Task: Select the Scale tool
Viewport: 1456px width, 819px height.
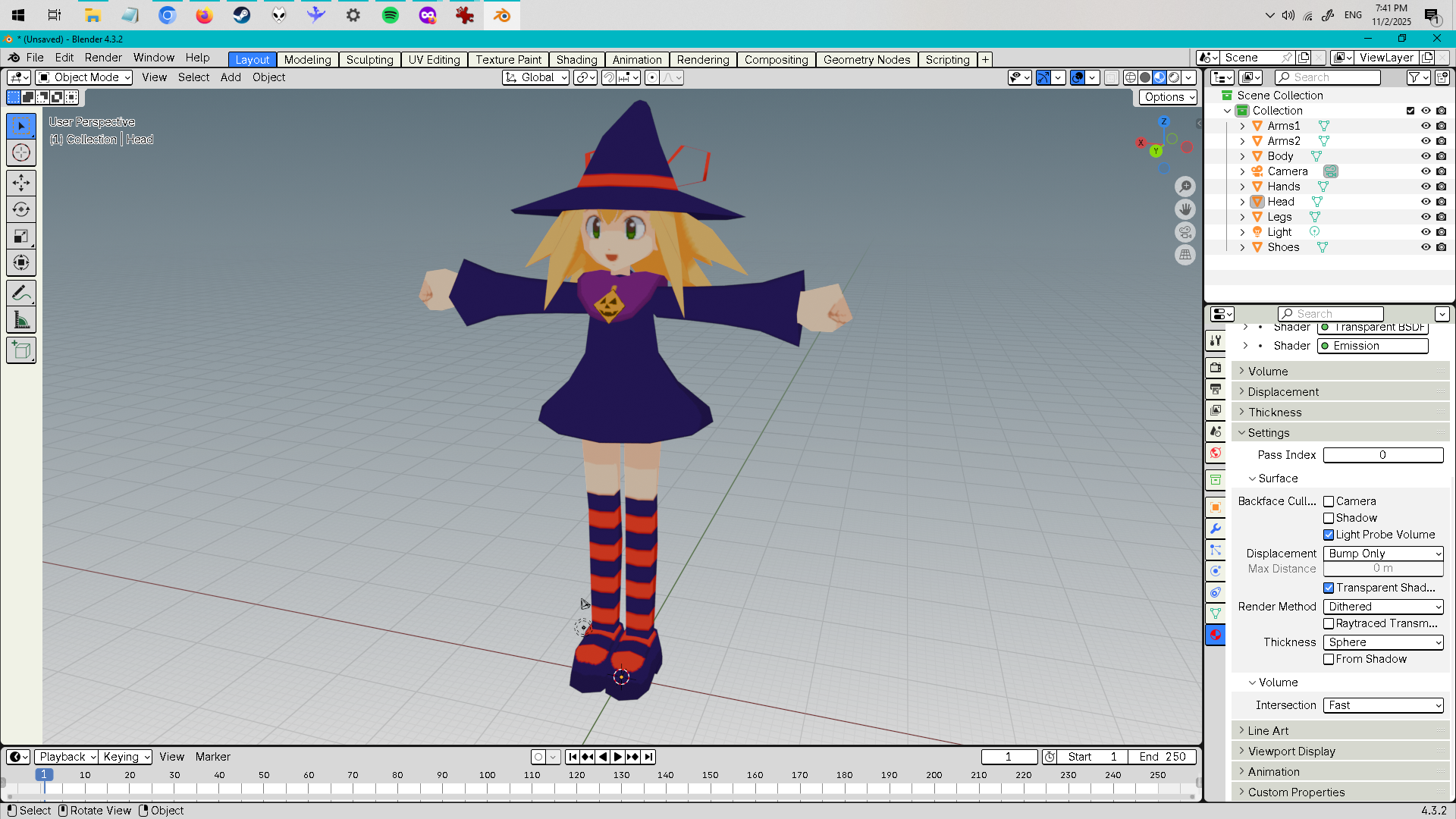Action: (x=21, y=237)
